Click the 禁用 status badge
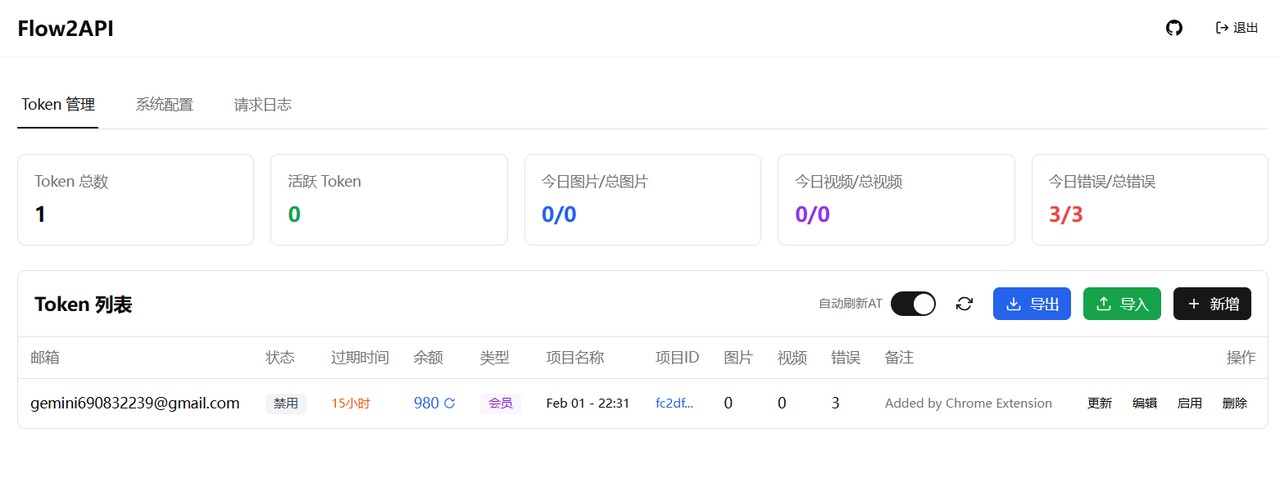The image size is (1280, 478). (286, 403)
